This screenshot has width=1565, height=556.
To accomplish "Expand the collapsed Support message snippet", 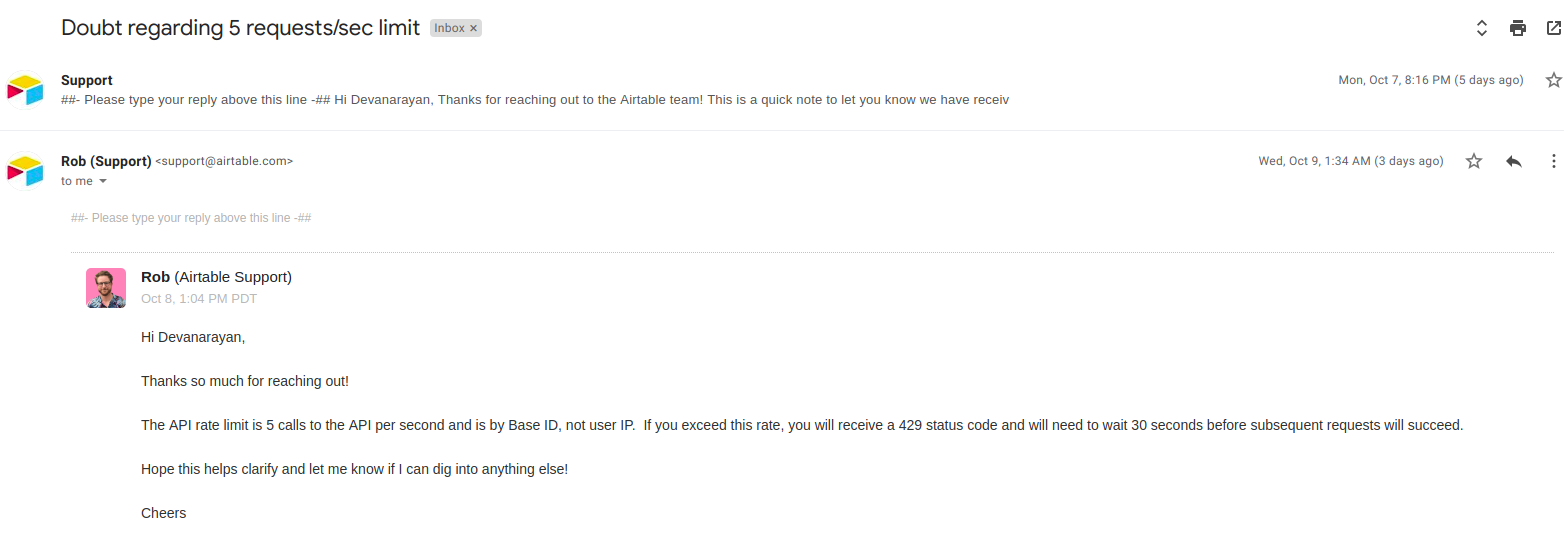I will click(540, 100).
